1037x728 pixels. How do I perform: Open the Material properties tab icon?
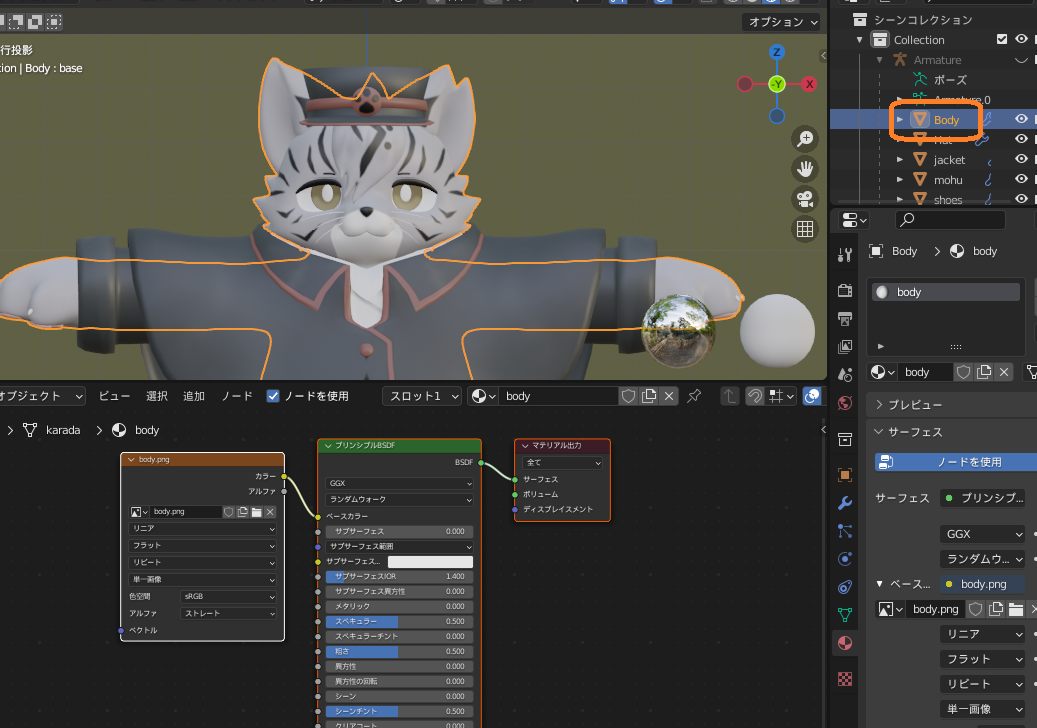click(845, 643)
